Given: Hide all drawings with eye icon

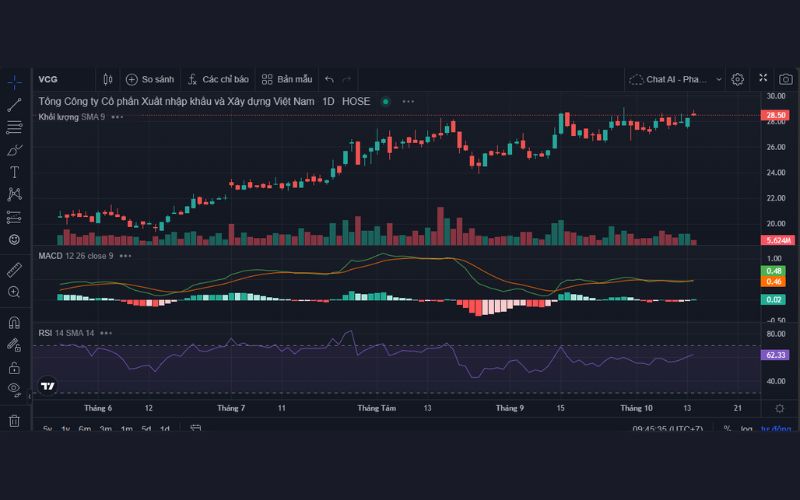Looking at the screenshot, I should point(14,388).
